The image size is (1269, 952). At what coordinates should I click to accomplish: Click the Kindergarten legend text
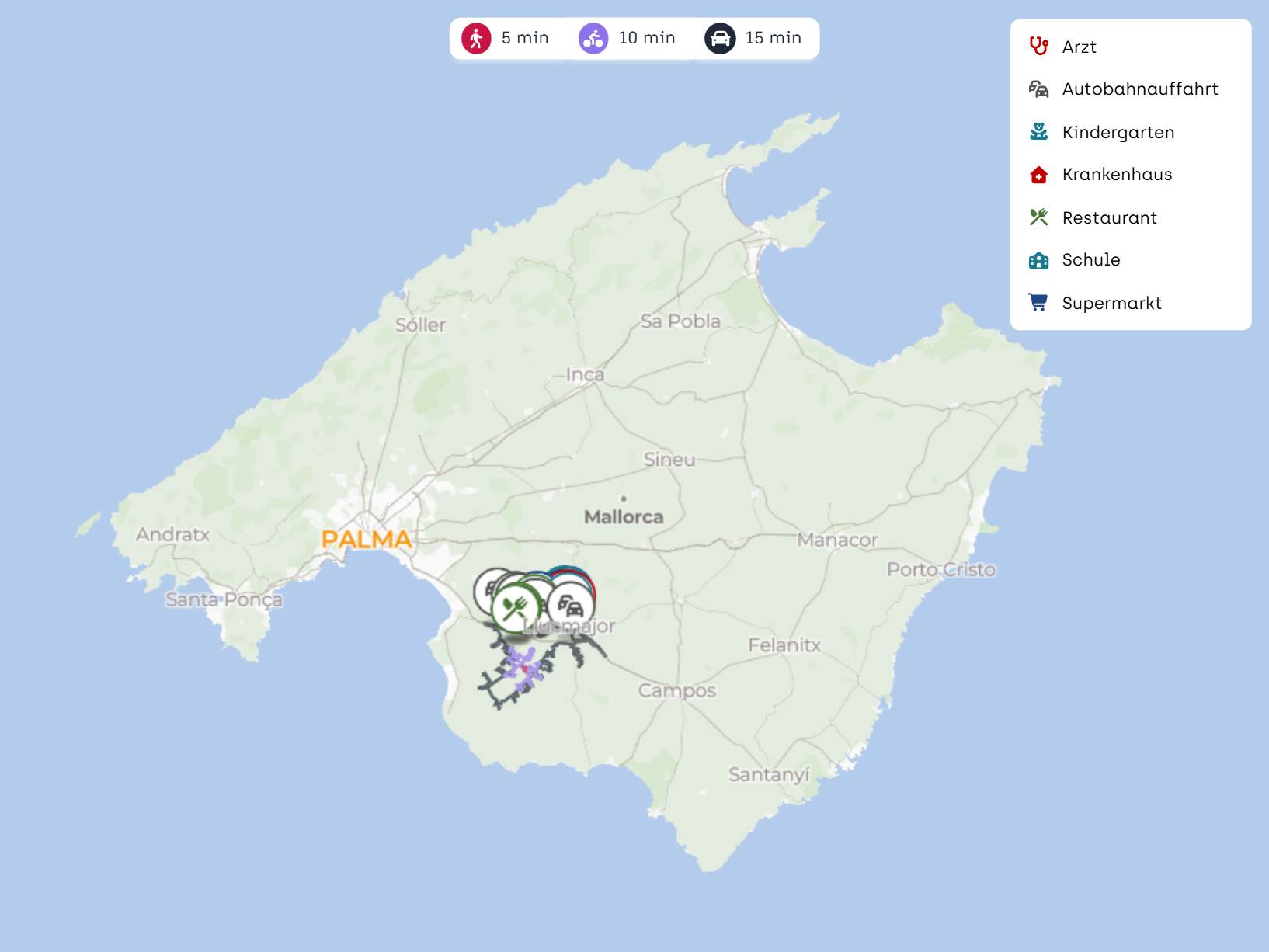1118,133
